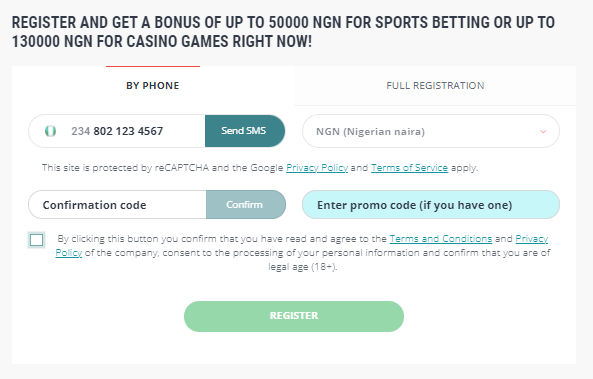Click the Confirm button beside confirmation code
The width and height of the screenshot is (593, 379).
(x=245, y=205)
